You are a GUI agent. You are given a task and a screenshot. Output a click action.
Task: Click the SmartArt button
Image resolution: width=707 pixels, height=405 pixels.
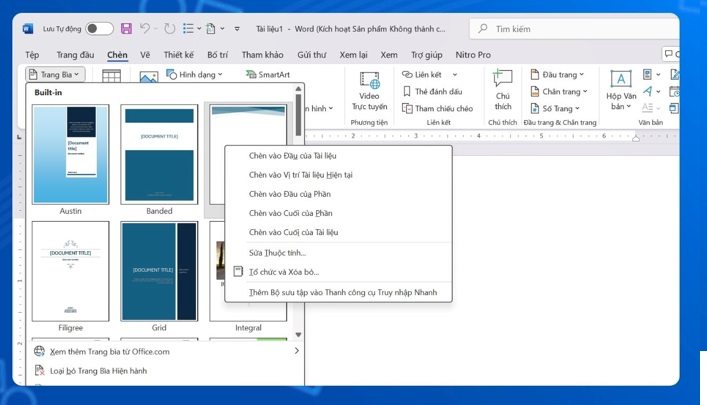point(267,75)
